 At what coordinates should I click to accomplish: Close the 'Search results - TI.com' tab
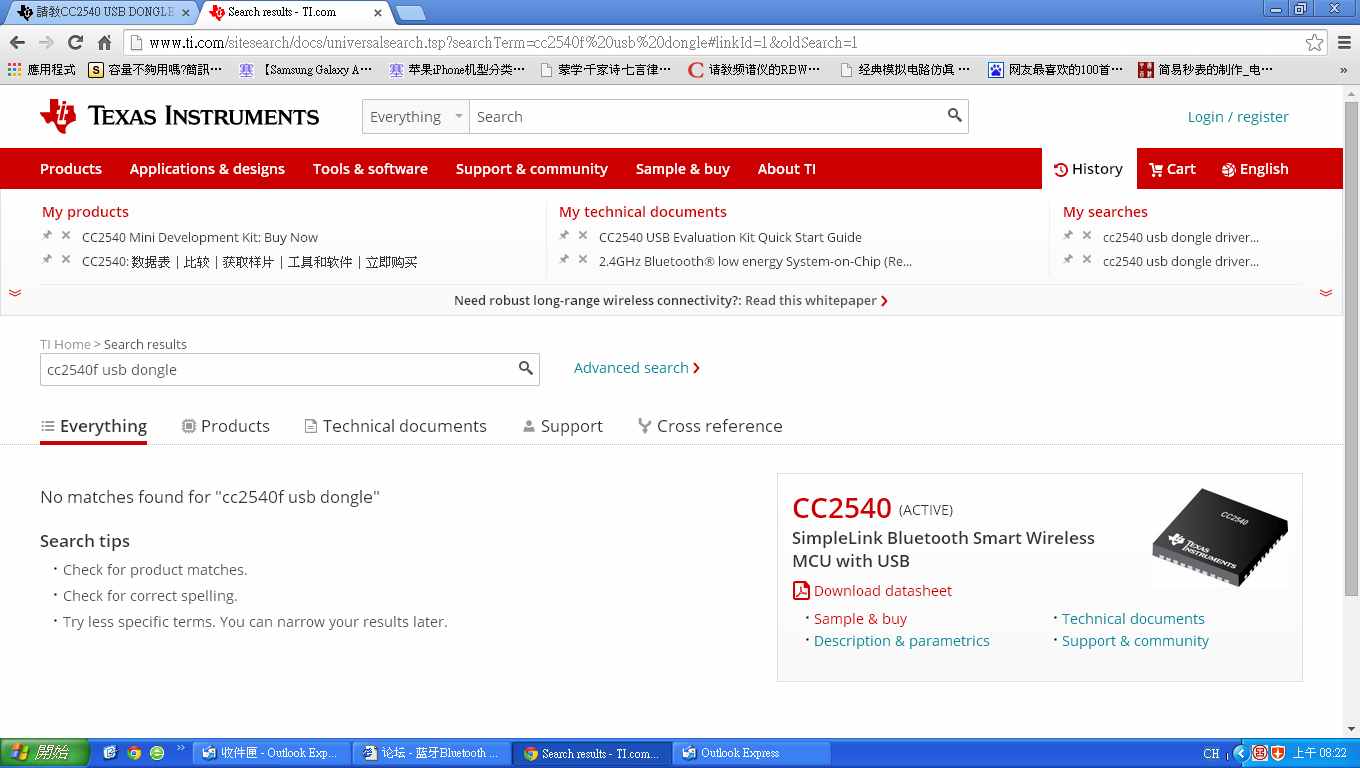(x=377, y=13)
